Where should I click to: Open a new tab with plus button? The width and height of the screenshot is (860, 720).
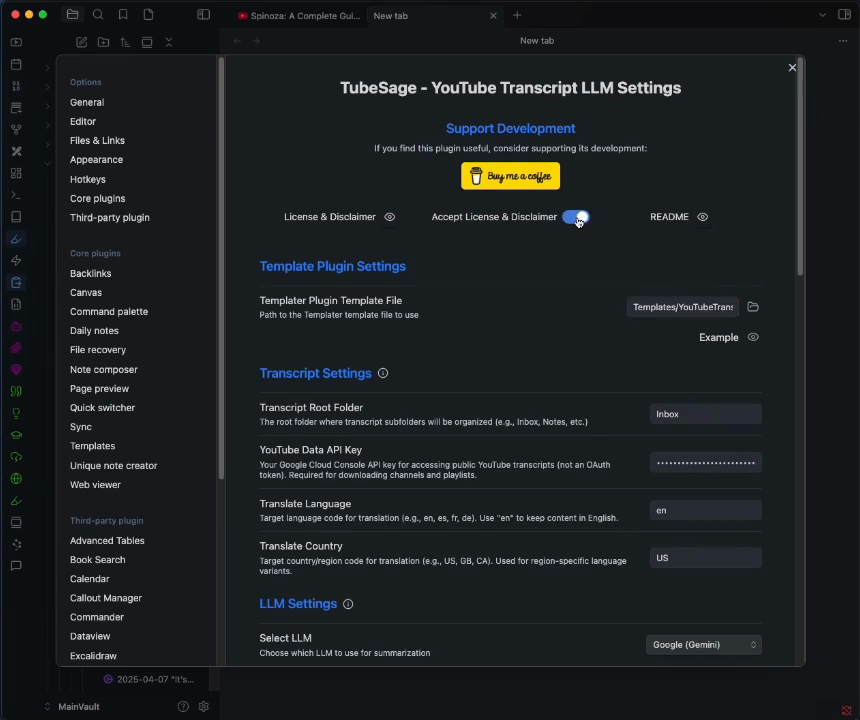(517, 15)
